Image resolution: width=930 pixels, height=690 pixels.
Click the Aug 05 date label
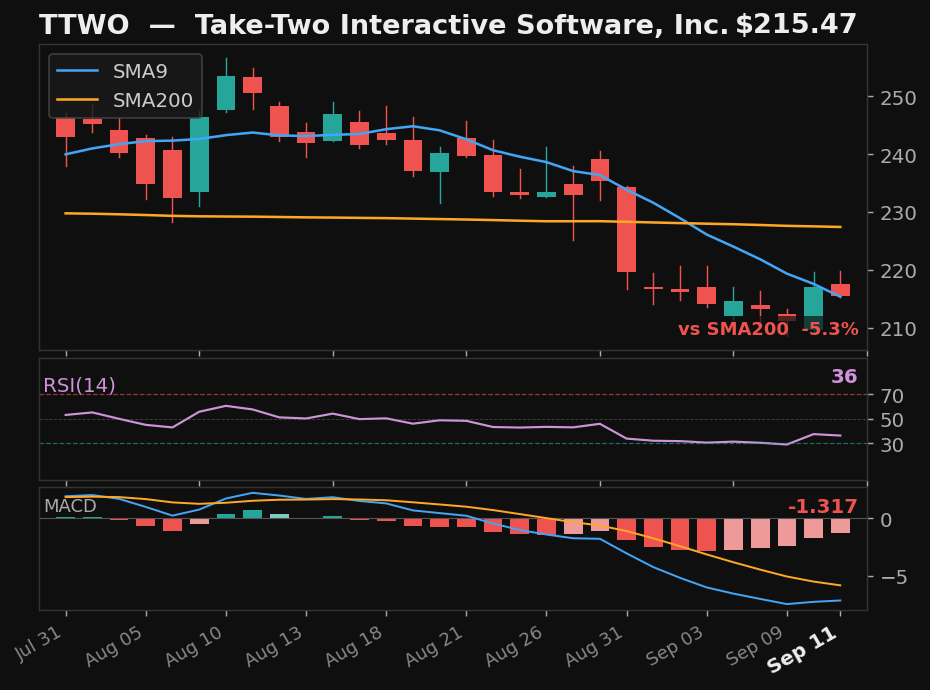tap(114, 646)
